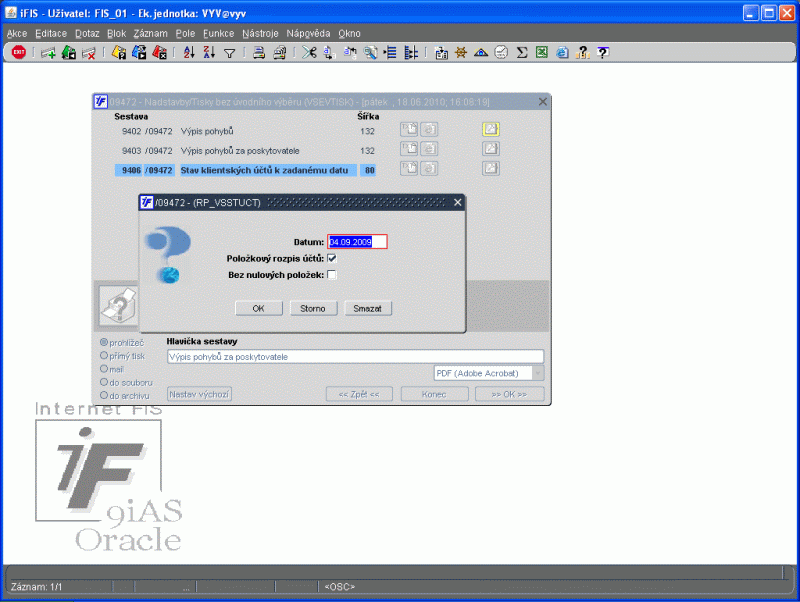Click the Sigma sum icon
800x602 pixels.
click(x=522, y=53)
